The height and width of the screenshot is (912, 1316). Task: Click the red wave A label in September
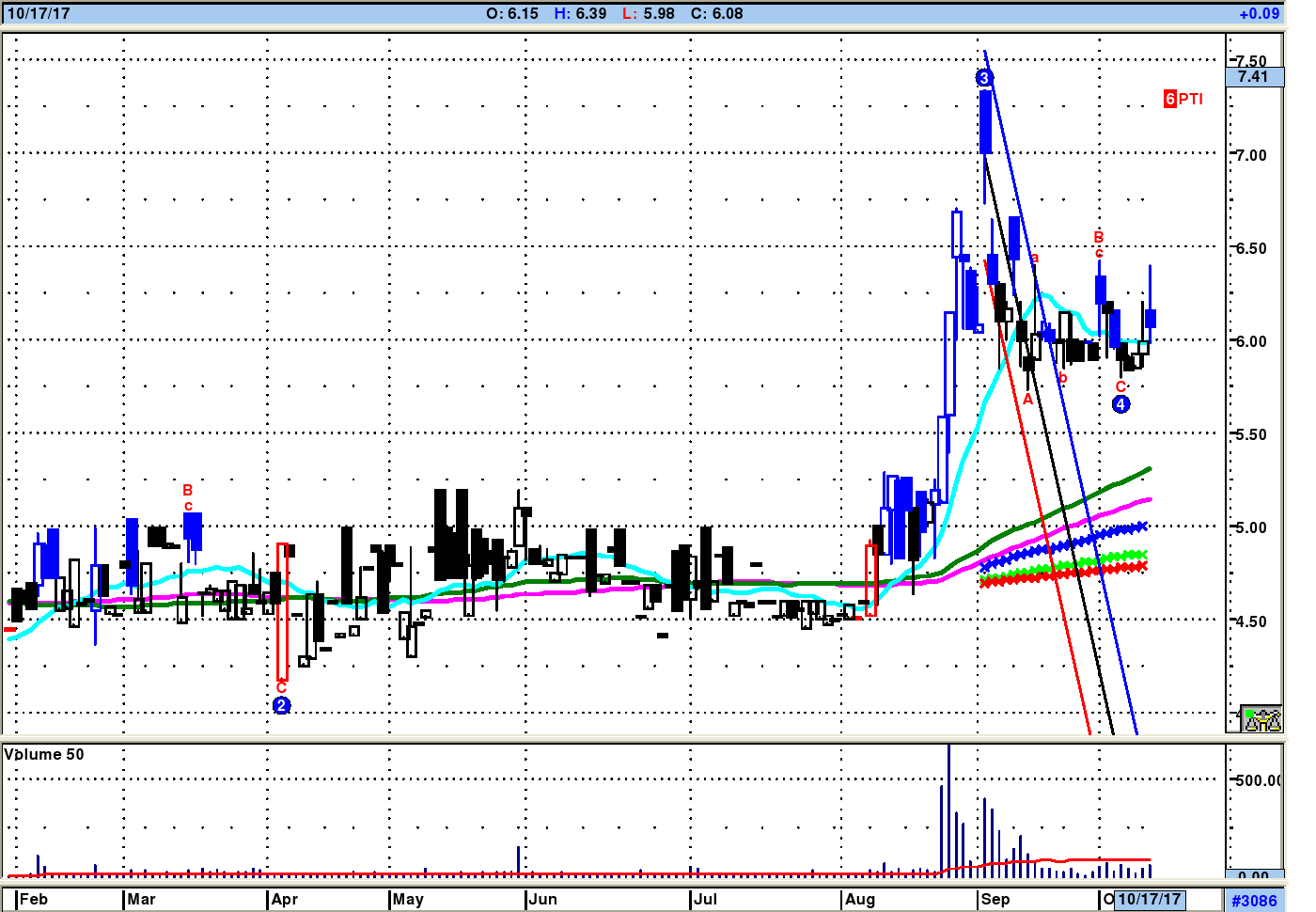pos(1027,399)
